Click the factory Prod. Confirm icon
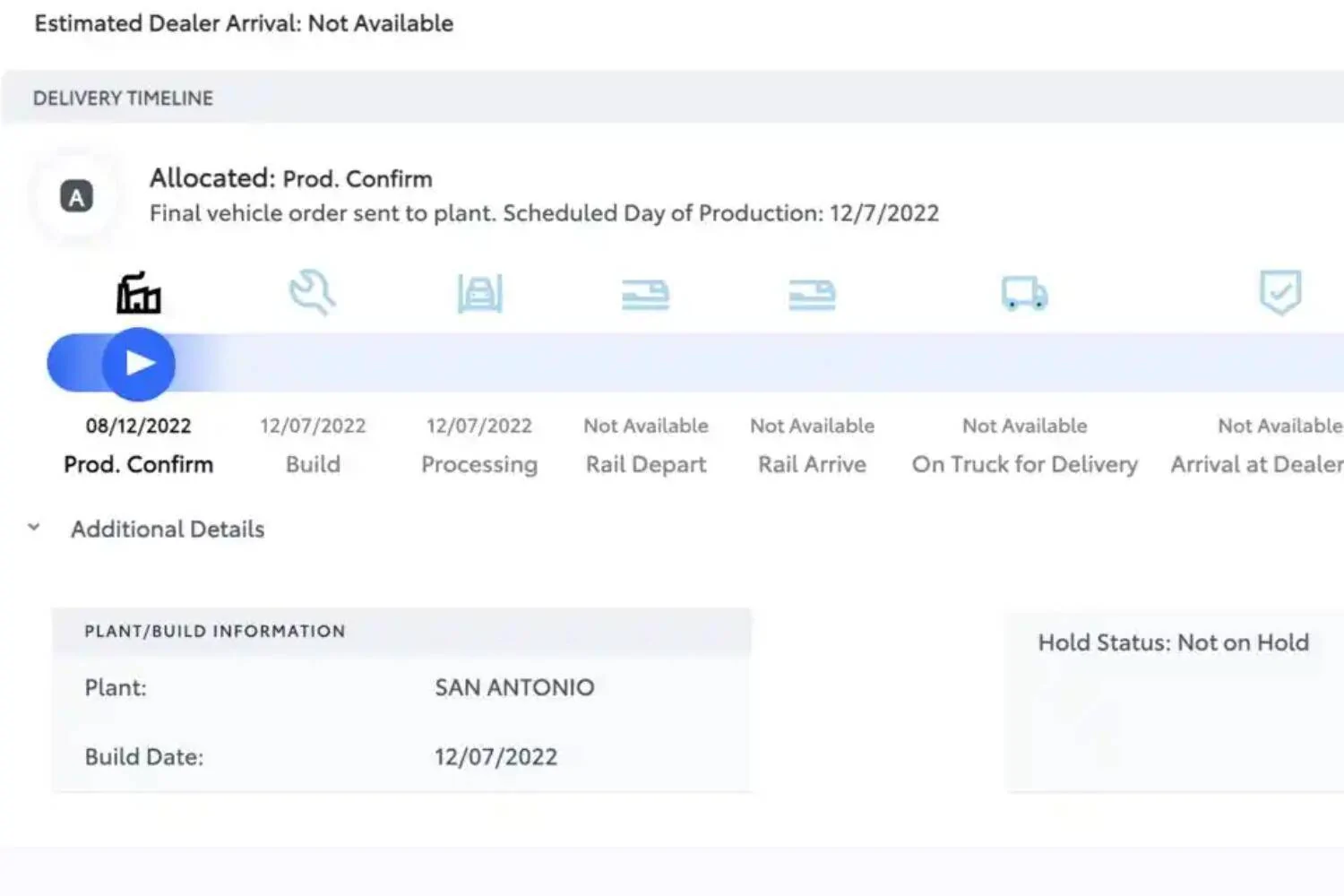The image size is (1344, 896). (x=138, y=293)
